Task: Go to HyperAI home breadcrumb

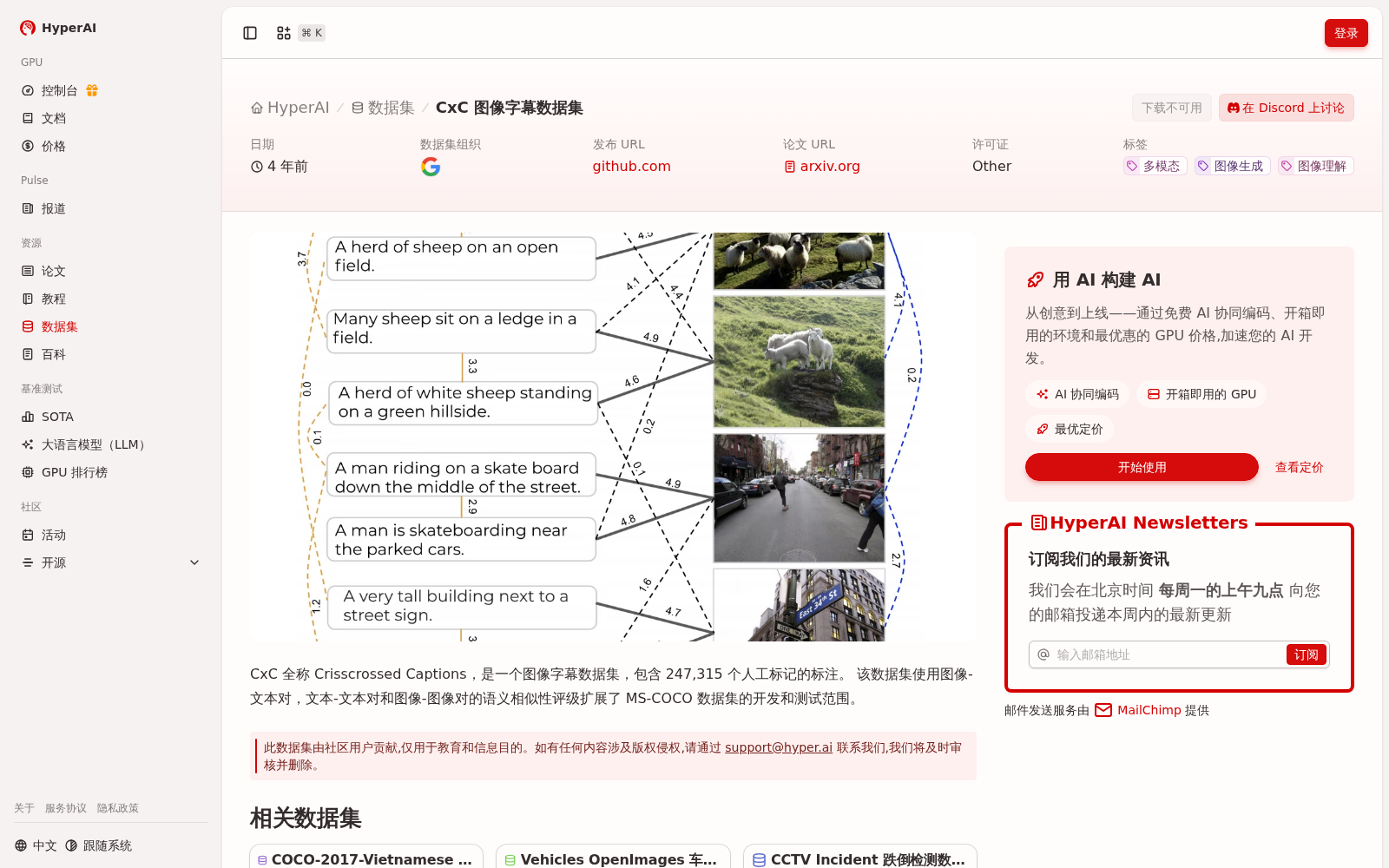Action: click(290, 108)
